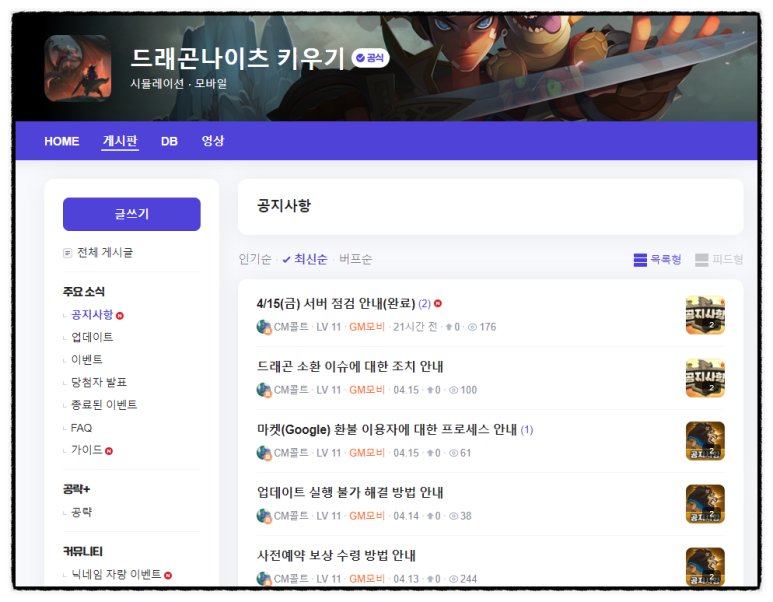The width and height of the screenshot is (773, 602).
Task: Open 전체 게시글 link
Action: 105,252
